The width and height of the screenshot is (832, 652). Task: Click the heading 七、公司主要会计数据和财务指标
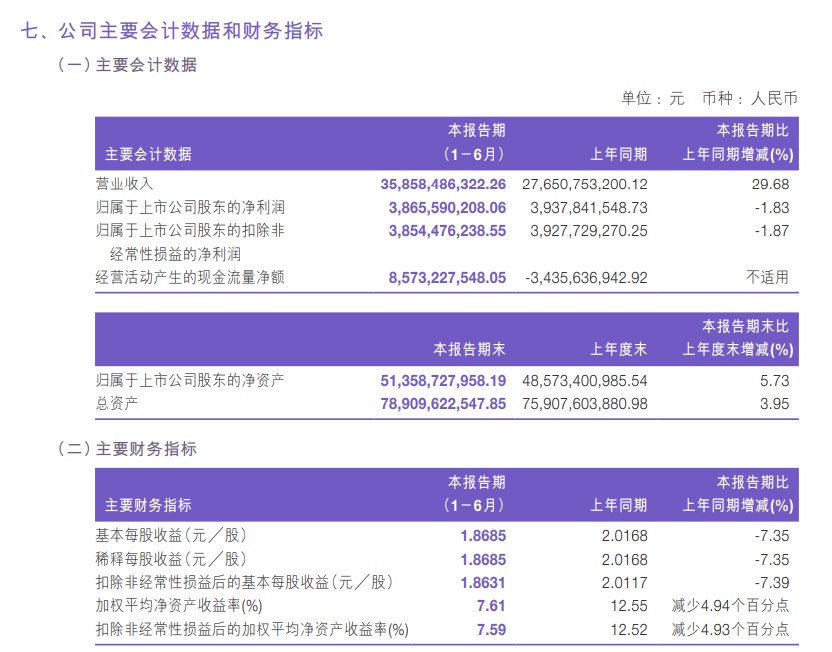[x=172, y=31]
